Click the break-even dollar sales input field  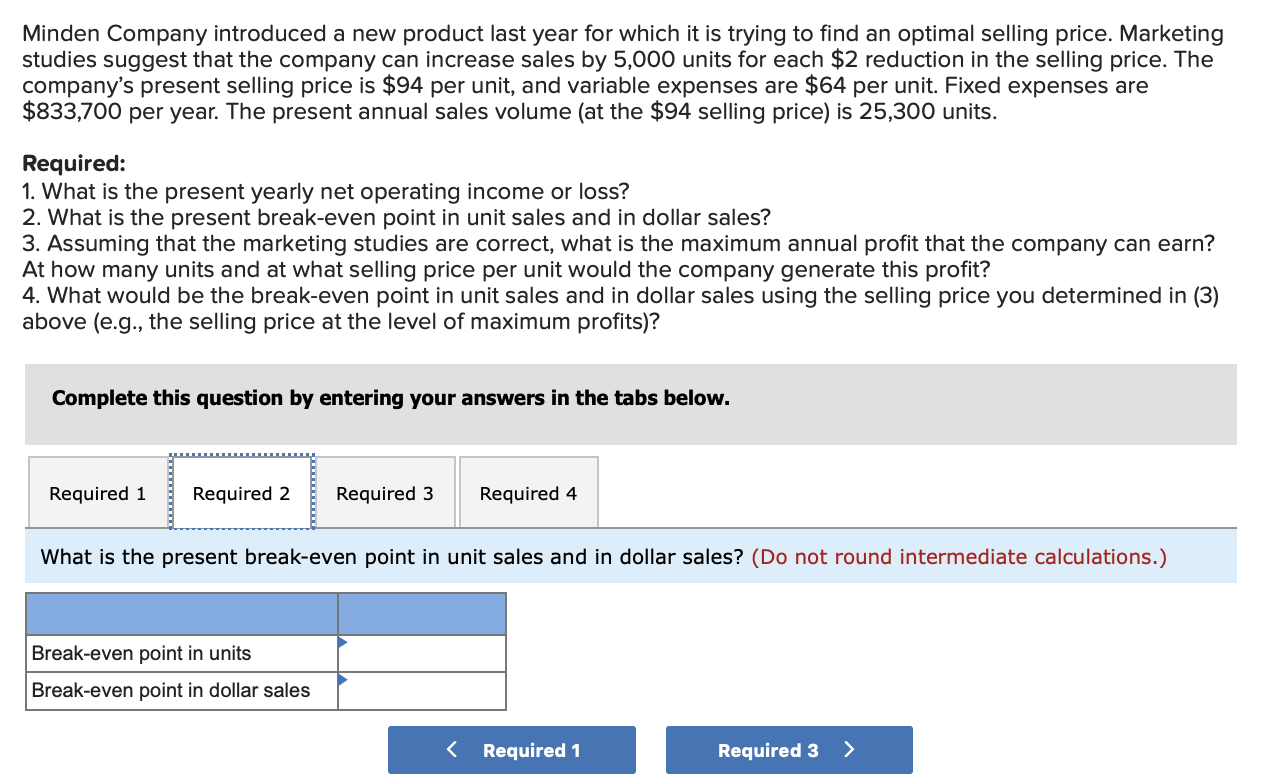[425, 690]
